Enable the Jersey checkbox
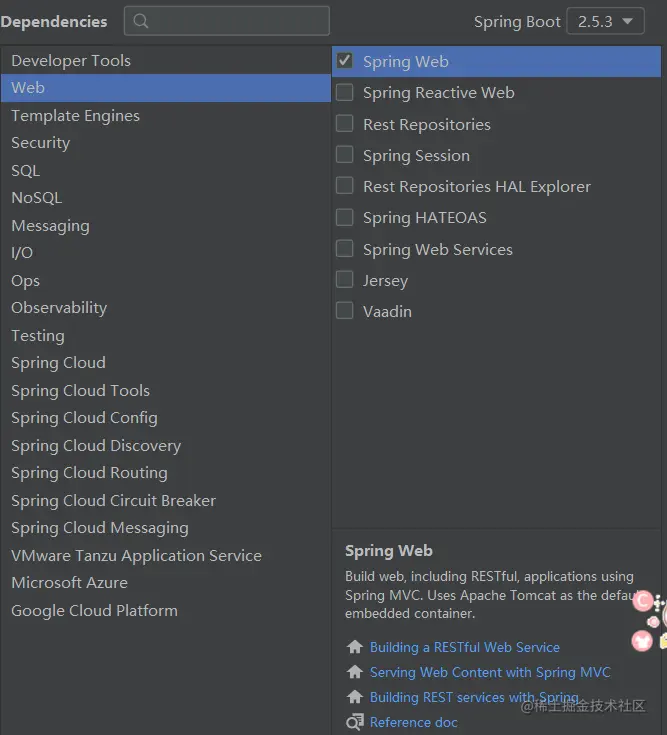This screenshot has height=735, width=667. pyautogui.click(x=345, y=280)
